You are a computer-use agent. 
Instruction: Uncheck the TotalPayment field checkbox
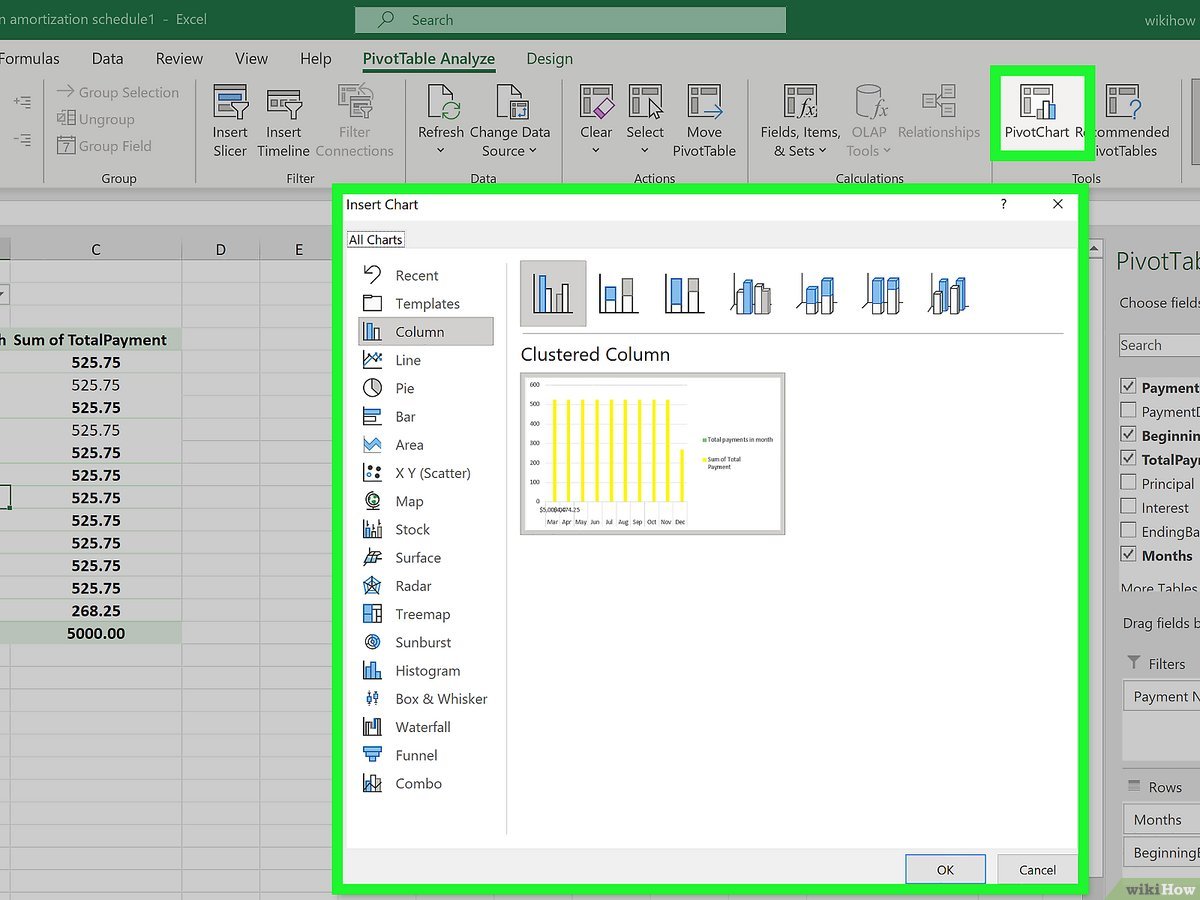coord(1129,459)
